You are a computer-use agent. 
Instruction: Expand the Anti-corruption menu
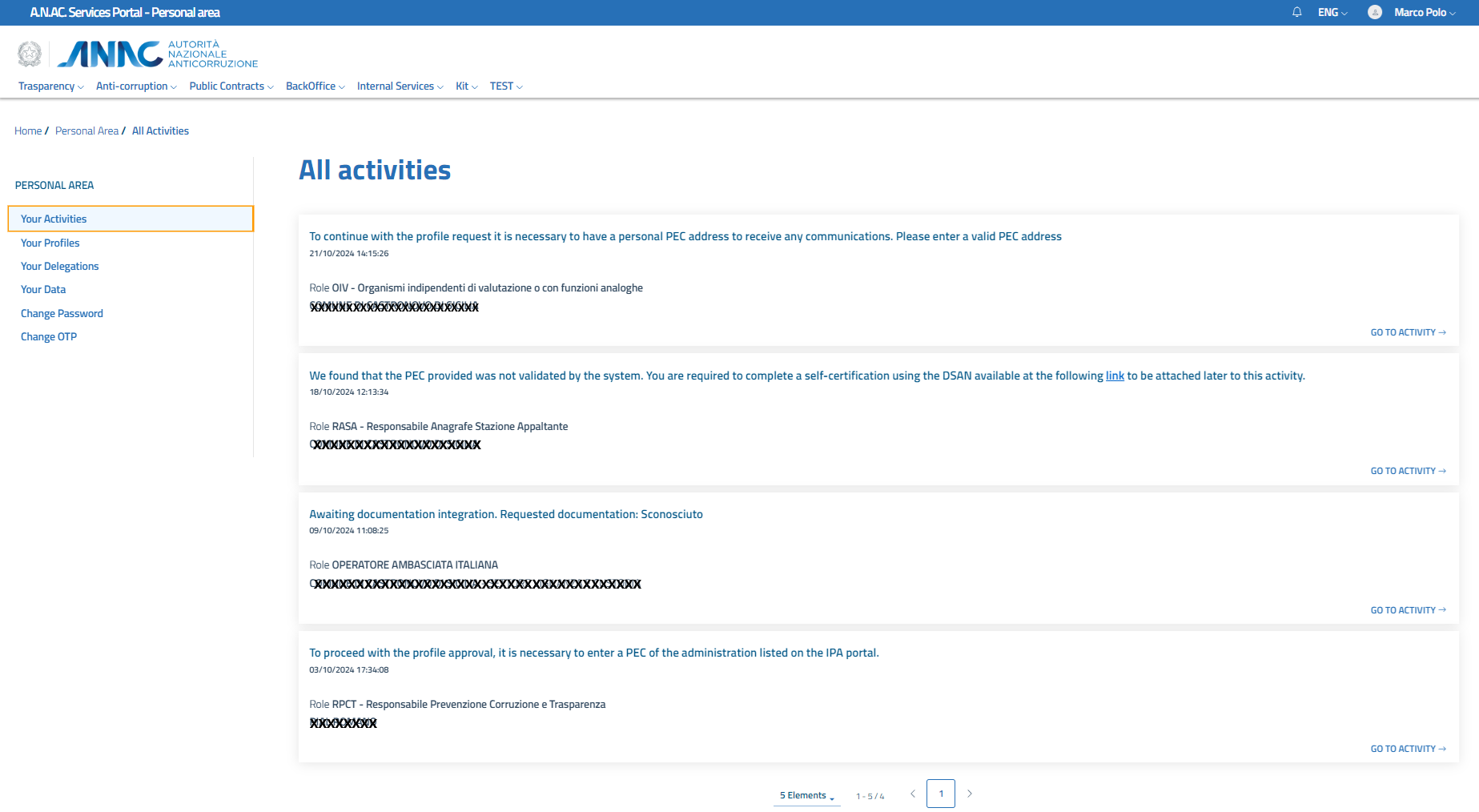pyautogui.click(x=135, y=86)
